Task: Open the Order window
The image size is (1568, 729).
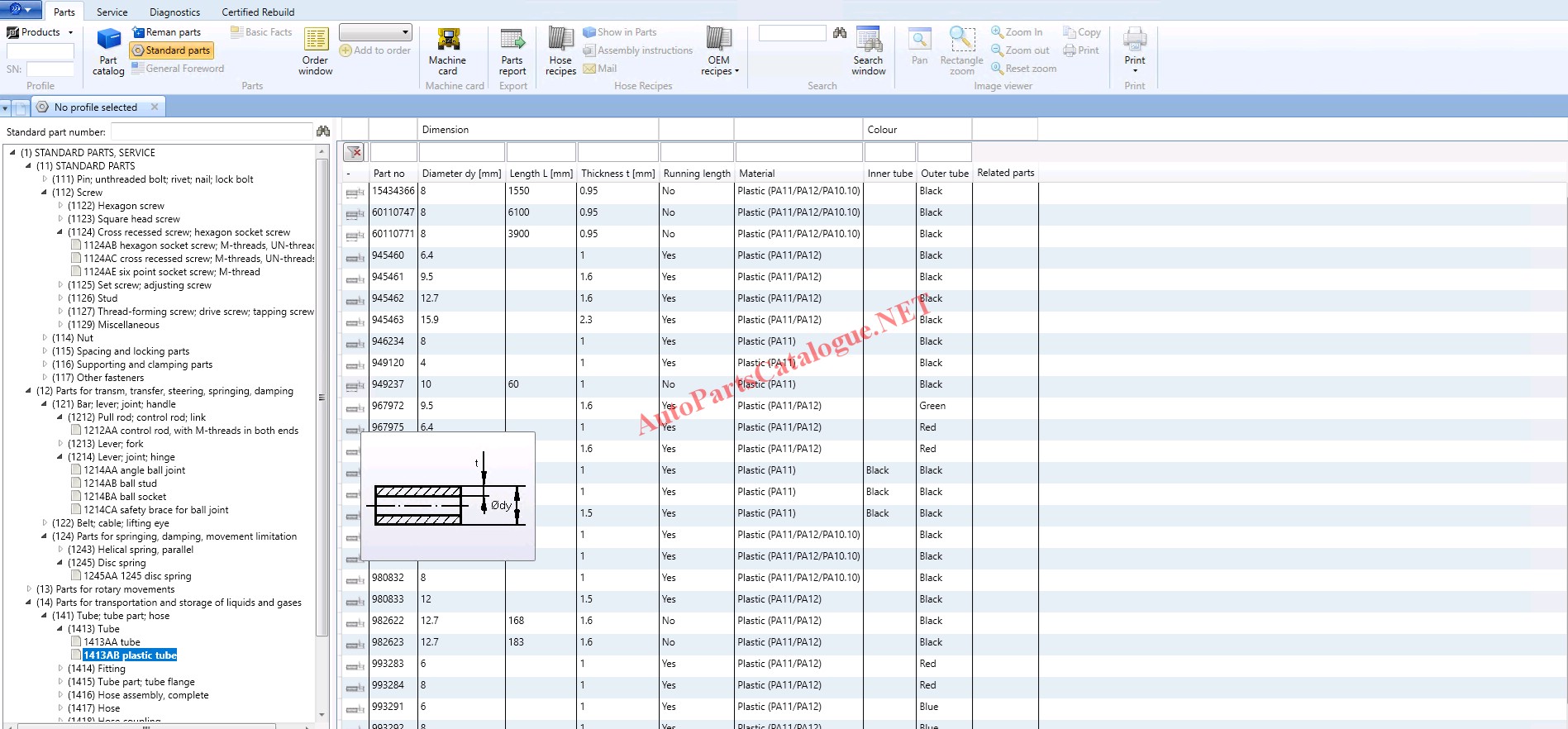Action: 316,51
